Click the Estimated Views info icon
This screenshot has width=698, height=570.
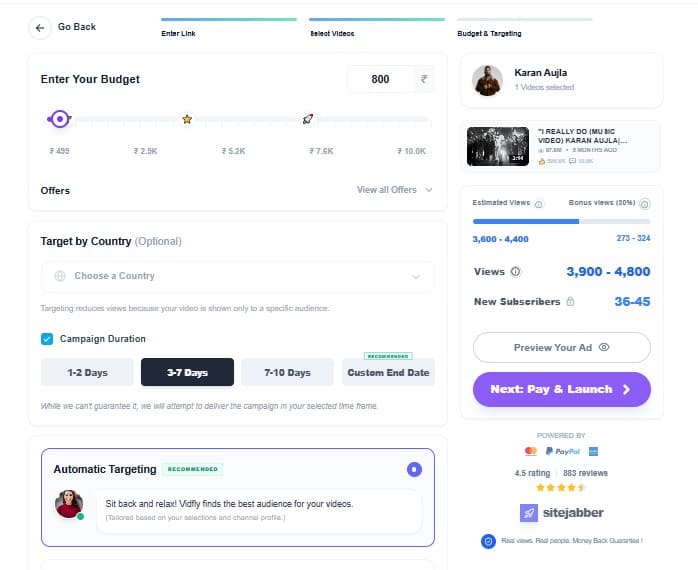[538, 203]
